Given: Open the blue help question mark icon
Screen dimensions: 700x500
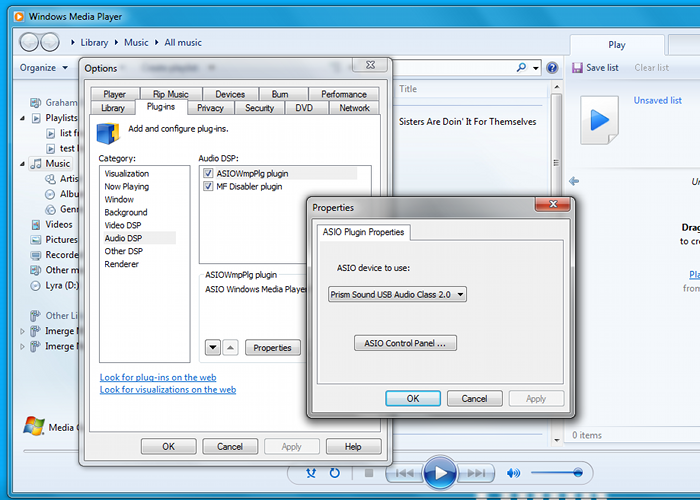Looking at the screenshot, I should [552, 68].
